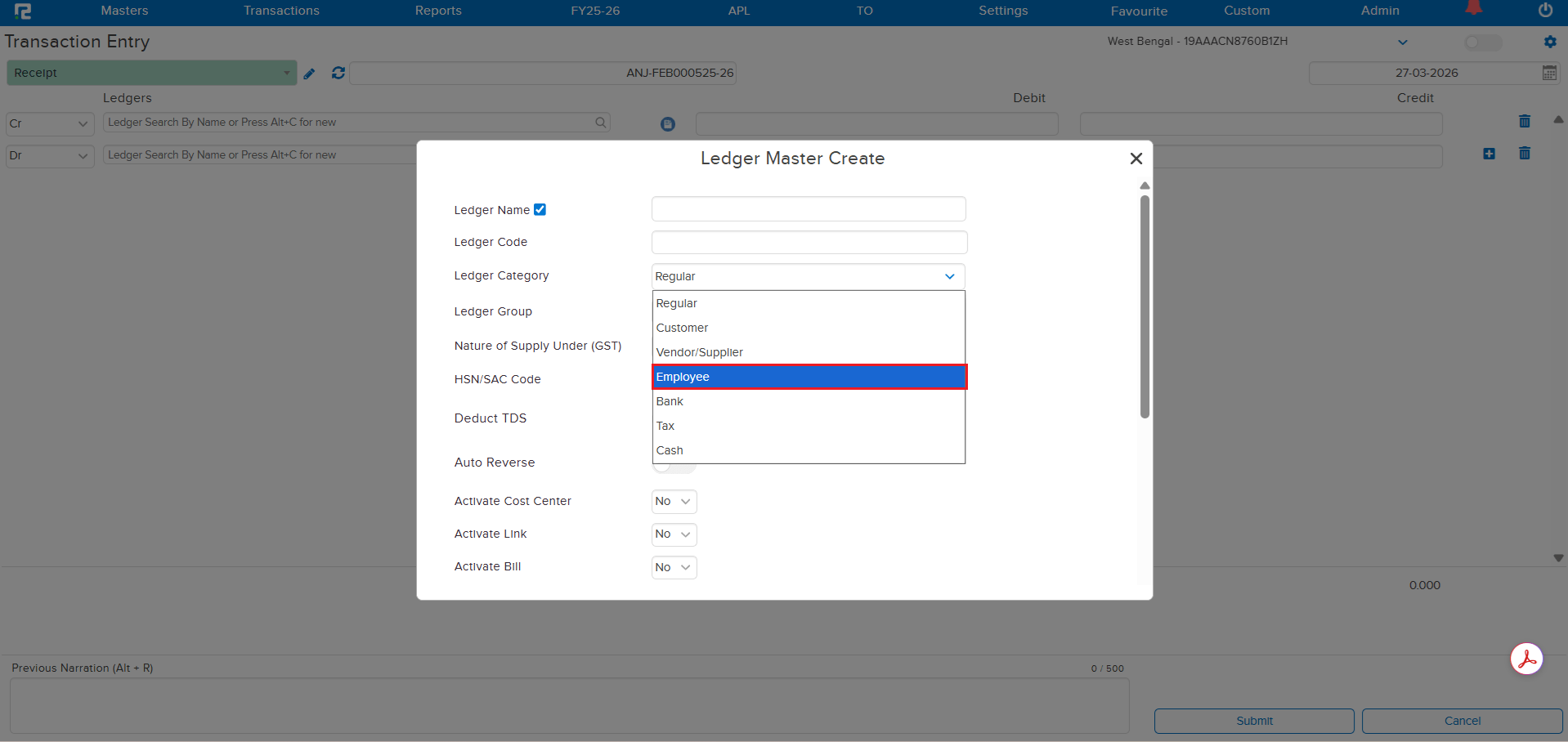Open the Activate Cost Center dropdown
The height and width of the screenshot is (742, 1568).
tap(673, 501)
